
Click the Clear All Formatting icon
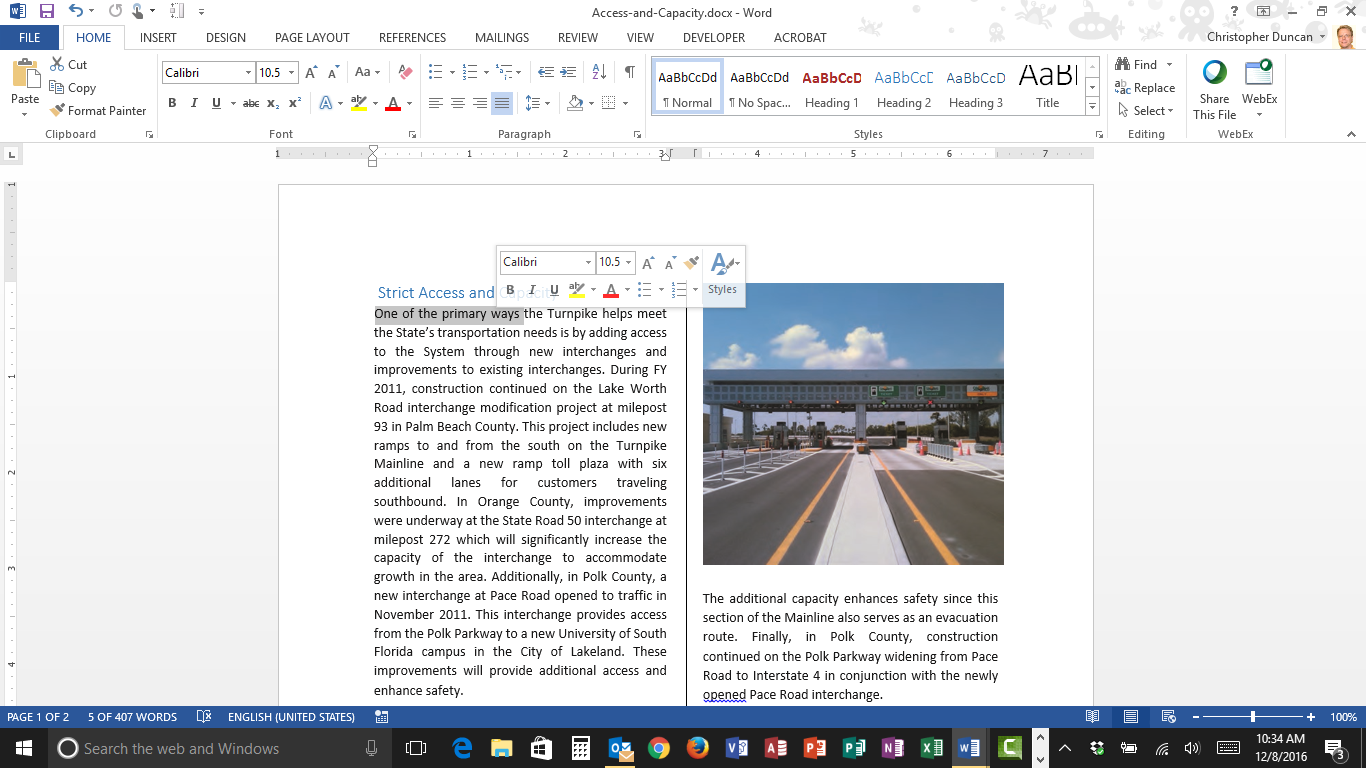pos(404,73)
